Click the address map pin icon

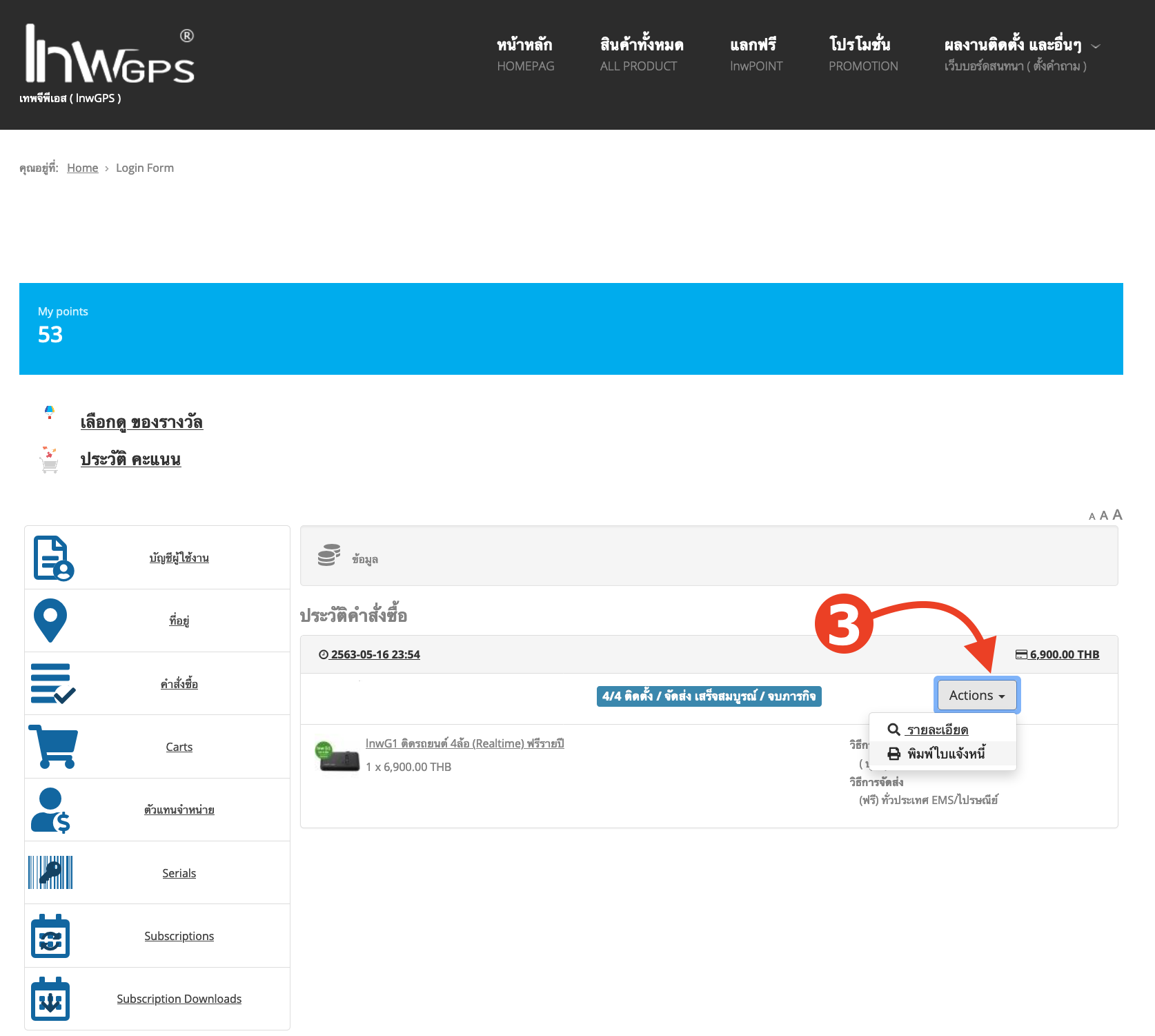pyautogui.click(x=50, y=620)
